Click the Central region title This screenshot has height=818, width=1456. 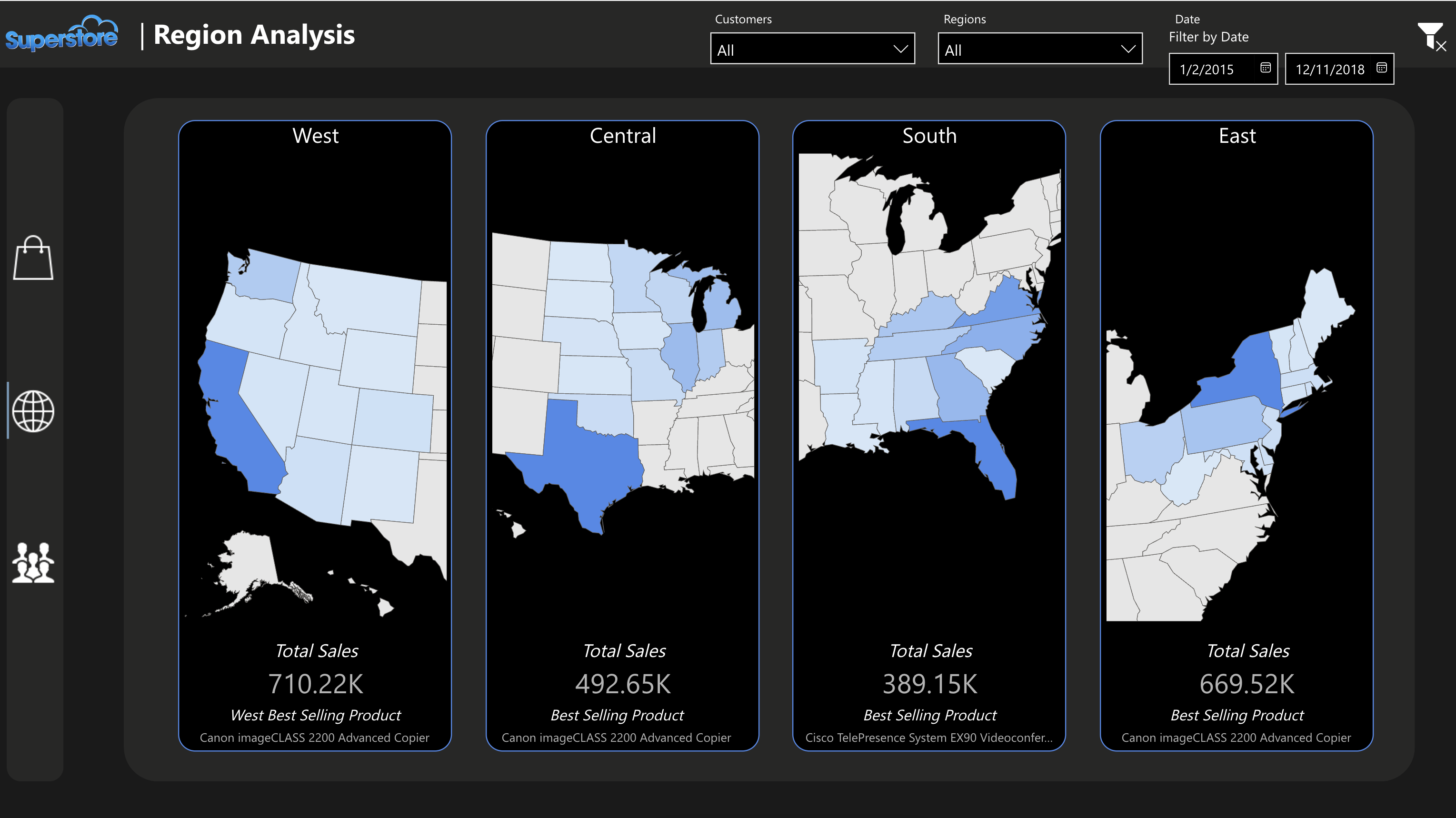tap(622, 136)
